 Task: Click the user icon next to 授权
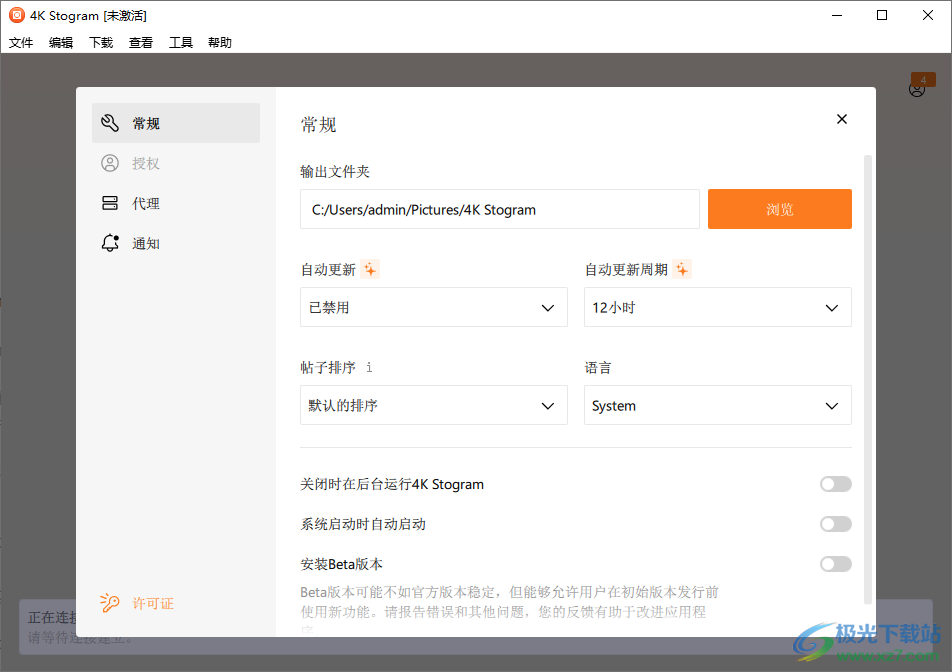point(110,163)
